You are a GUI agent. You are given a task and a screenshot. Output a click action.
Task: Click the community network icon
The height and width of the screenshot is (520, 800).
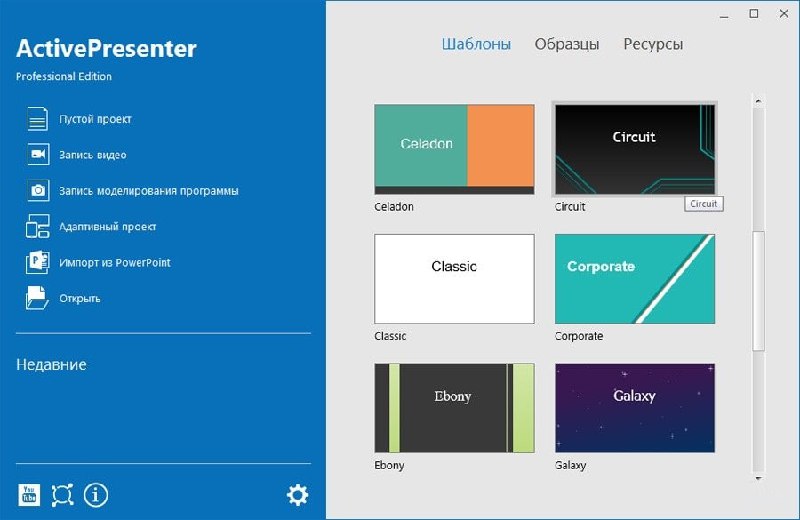[62, 495]
